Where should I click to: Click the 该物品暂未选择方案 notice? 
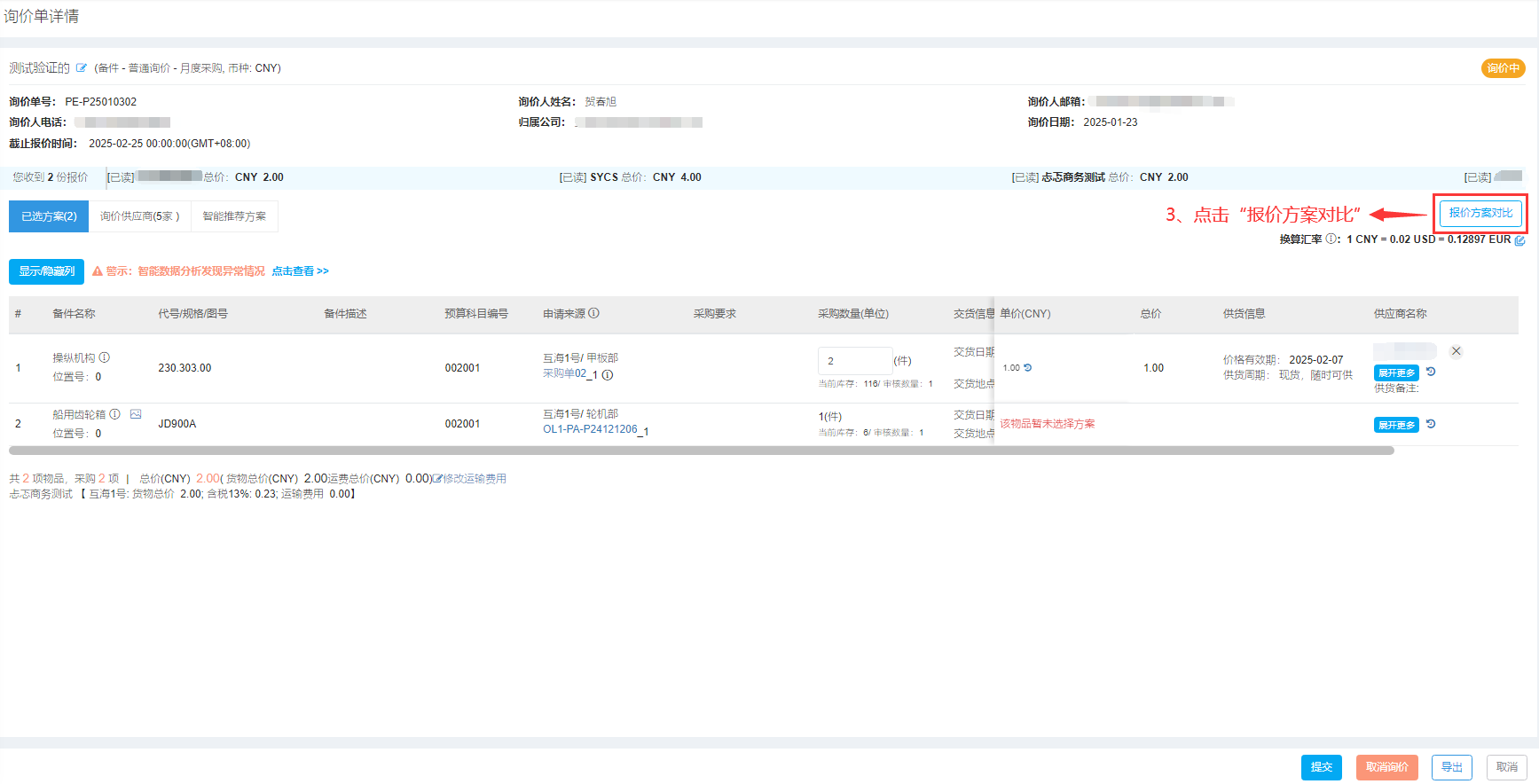point(1048,424)
